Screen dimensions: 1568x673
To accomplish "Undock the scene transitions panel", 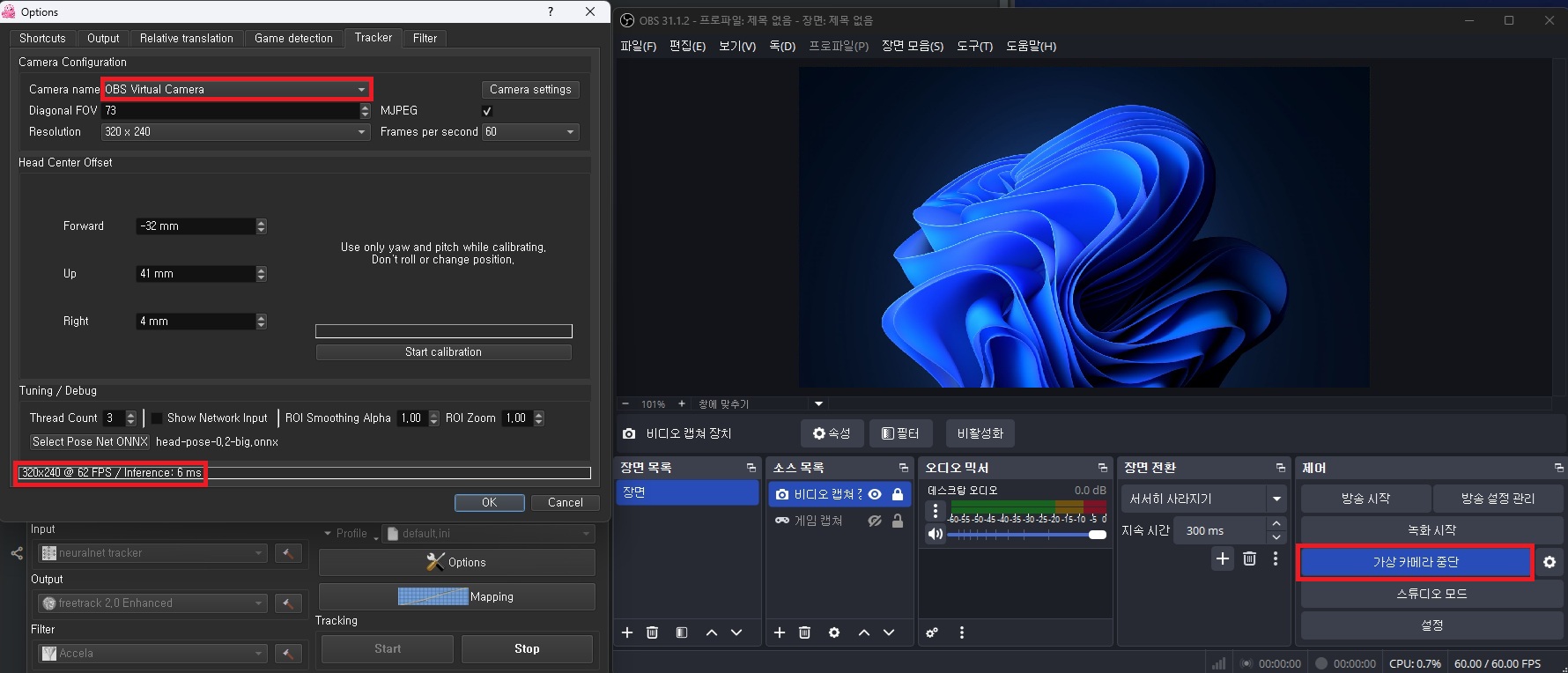I will tap(1280, 468).
